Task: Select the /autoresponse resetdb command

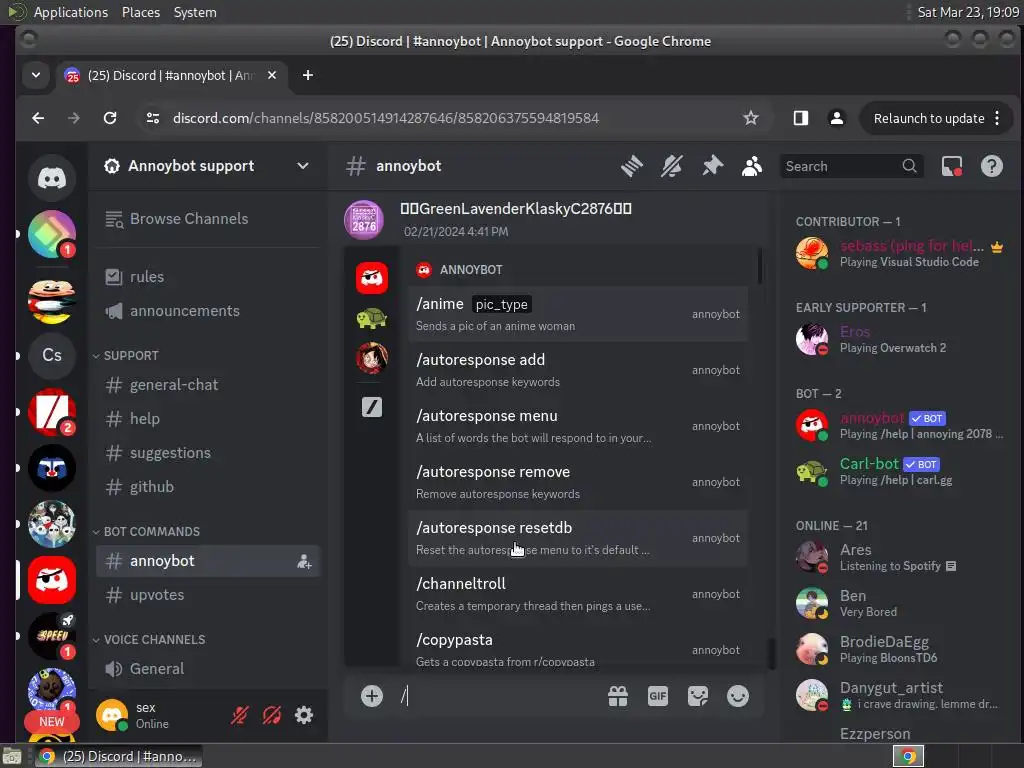Action: (578, 538)
